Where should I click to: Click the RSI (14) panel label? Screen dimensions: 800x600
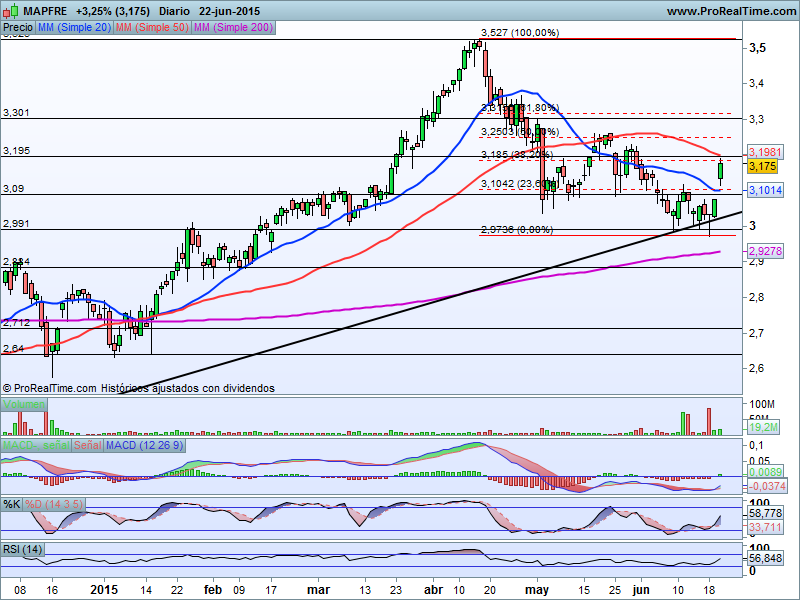(22, 549)
